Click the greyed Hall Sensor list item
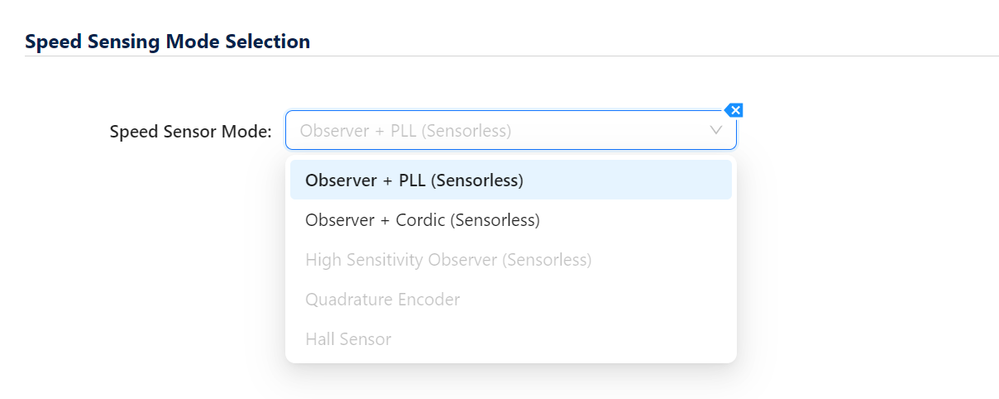The image size is (999, 399). point(511,339)
